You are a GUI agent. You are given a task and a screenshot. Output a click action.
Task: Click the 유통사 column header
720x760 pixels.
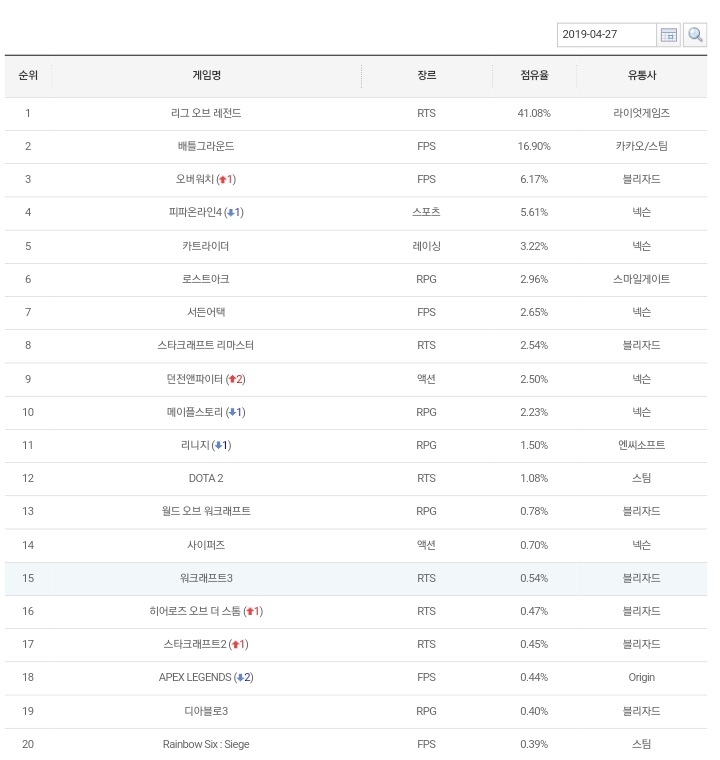[641, 76]
